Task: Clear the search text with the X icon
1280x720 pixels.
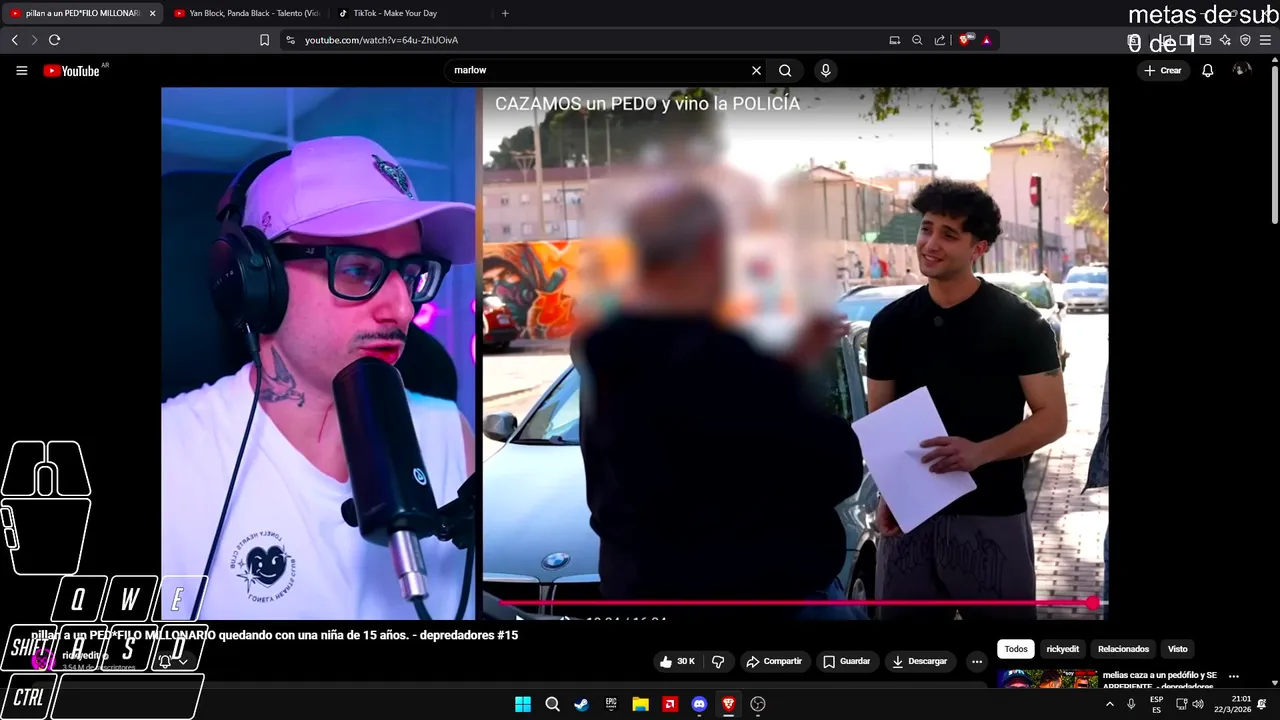Action: click(x=756, y=71)
